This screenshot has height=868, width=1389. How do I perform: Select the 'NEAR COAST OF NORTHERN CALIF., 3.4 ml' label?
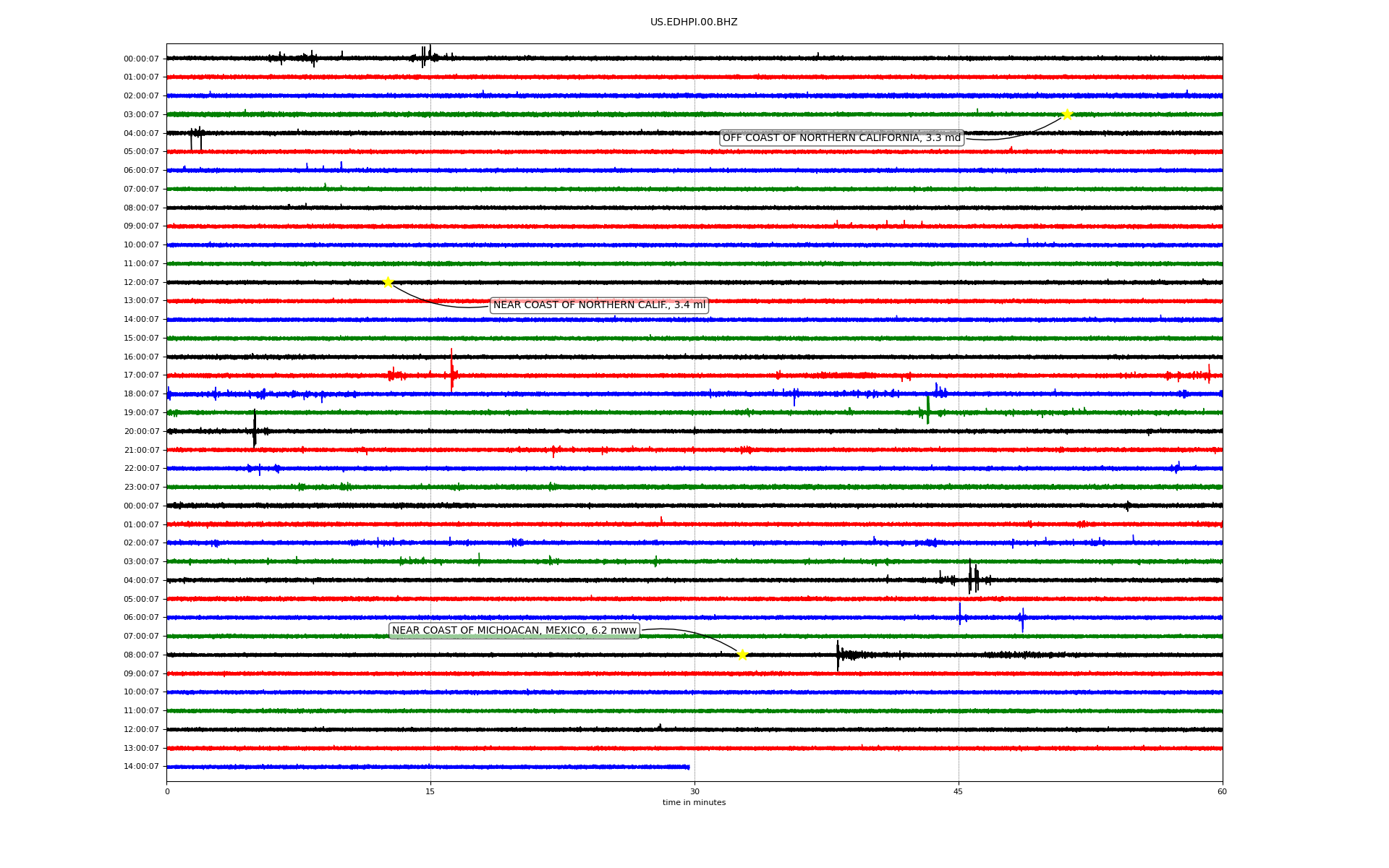point(600,305)
